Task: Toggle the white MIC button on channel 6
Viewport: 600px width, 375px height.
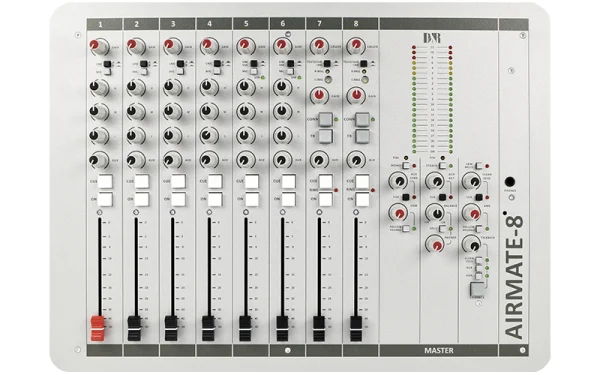Action: 290,71
